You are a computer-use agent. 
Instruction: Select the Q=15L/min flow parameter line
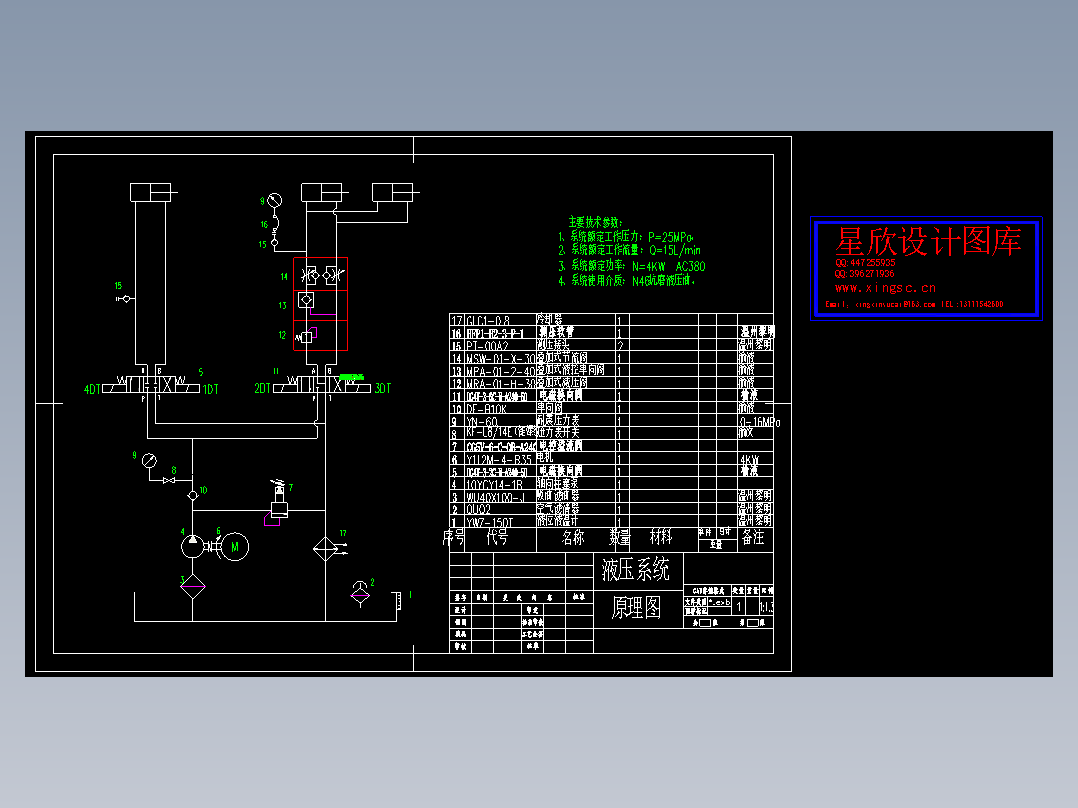629,250
